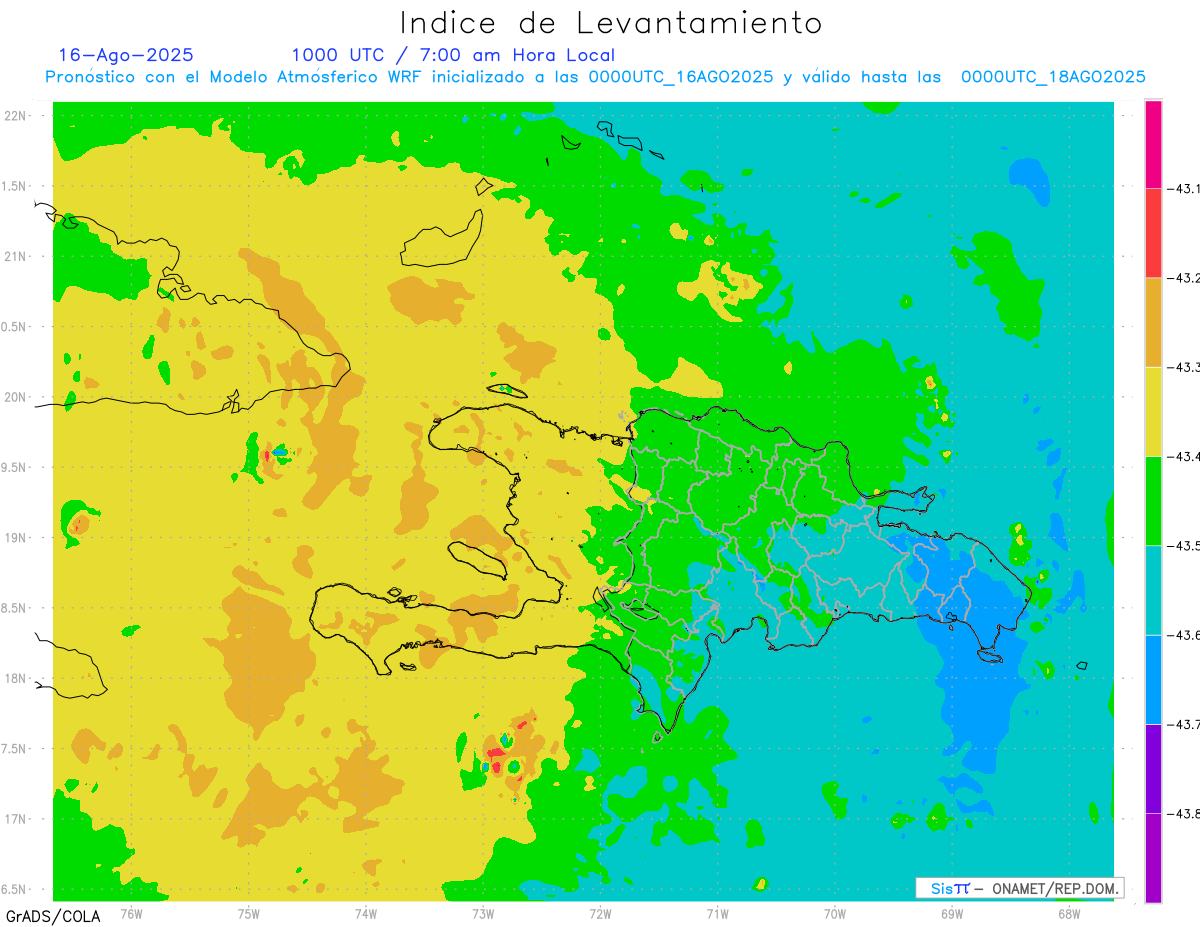Click the violet swatch at the legend bottom
This screenshot has height=927, width=1200.
pyautogui.click(x=1153, y=857)
